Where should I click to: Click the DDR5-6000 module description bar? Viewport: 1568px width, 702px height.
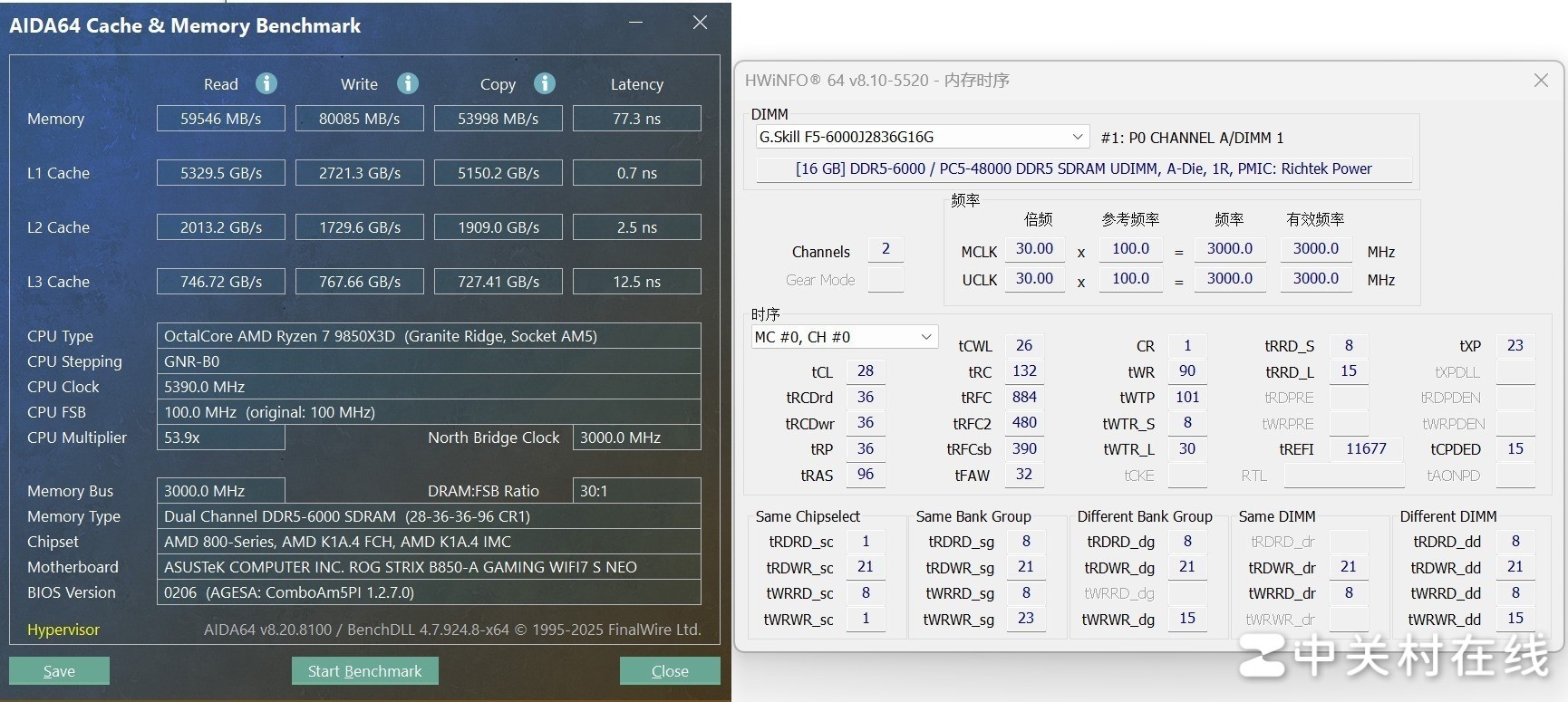(1083, 168)
